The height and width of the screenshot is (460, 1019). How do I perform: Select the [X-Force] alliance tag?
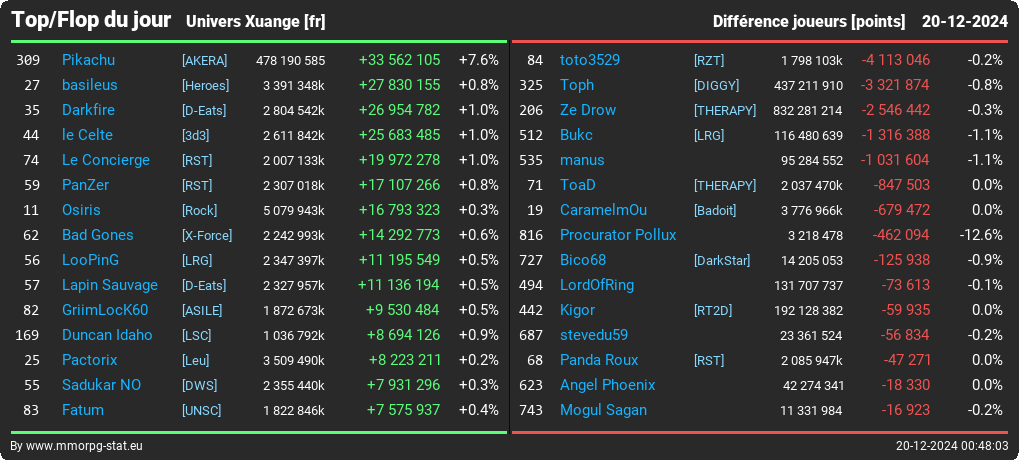[x=207, y=236]
